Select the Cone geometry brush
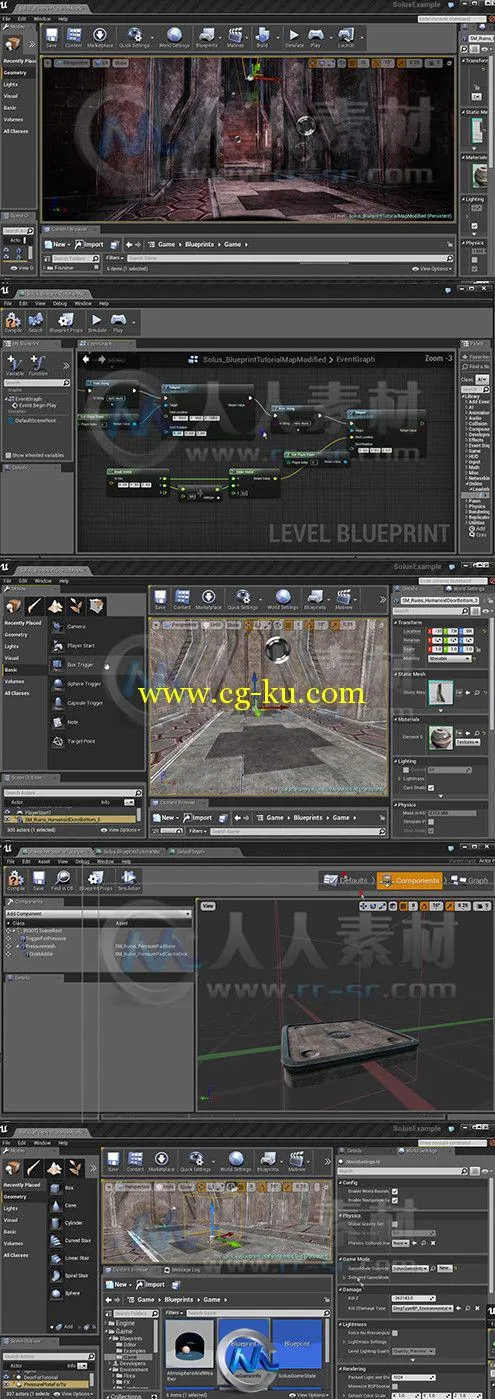Viewport: 495px width, 1399px height. coord(71,1204)
